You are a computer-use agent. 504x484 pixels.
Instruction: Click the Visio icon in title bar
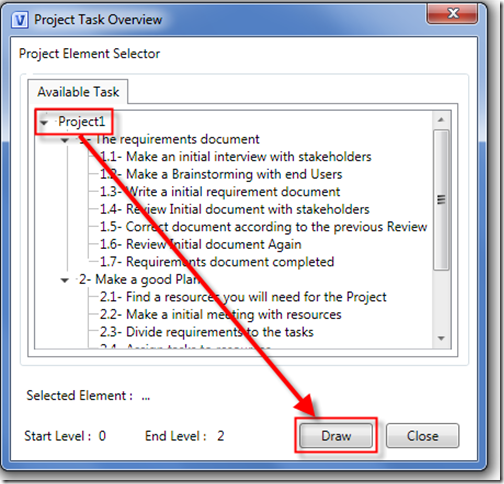point(20,20)
